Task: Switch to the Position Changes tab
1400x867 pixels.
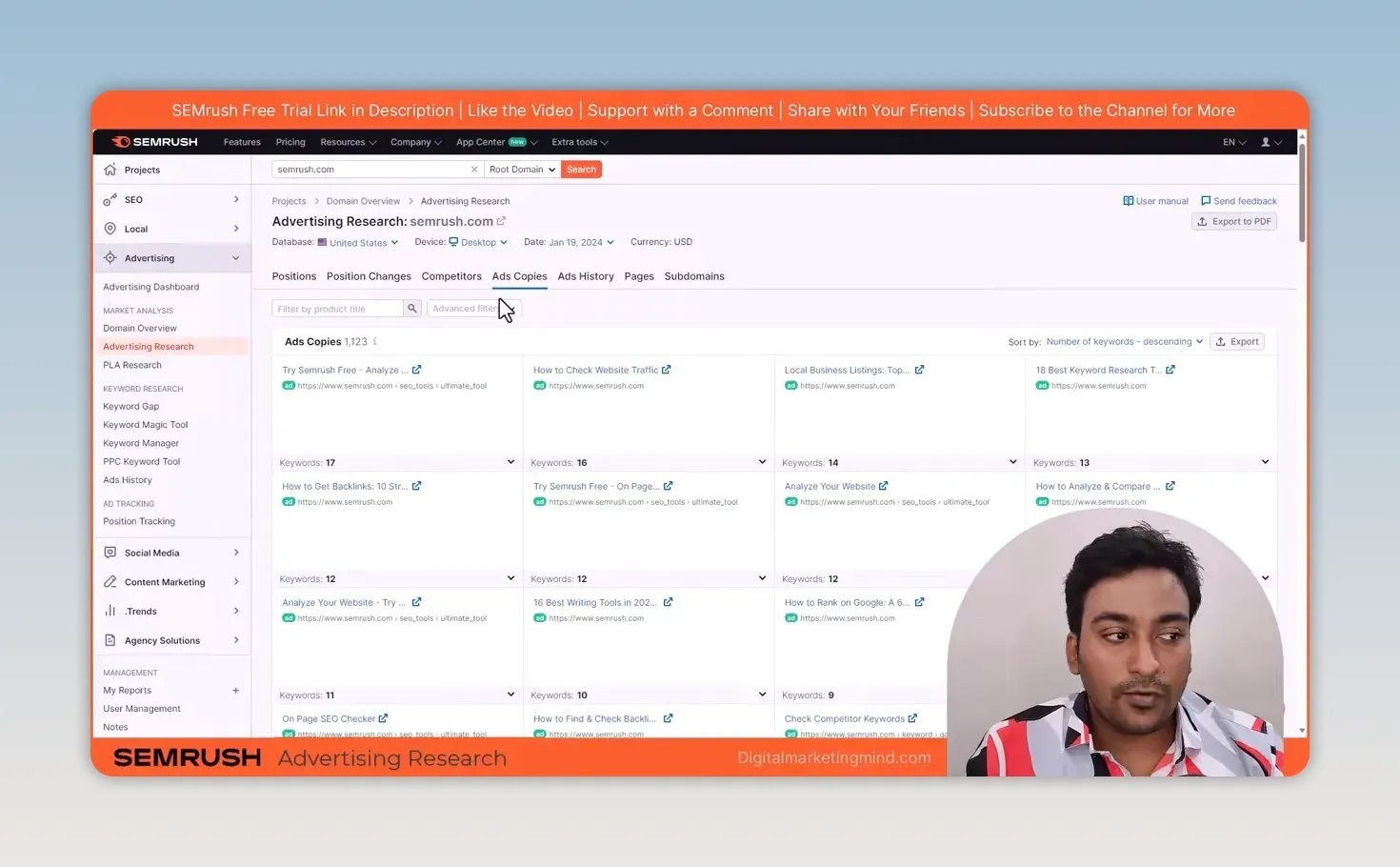Action: tap(369, 276)
